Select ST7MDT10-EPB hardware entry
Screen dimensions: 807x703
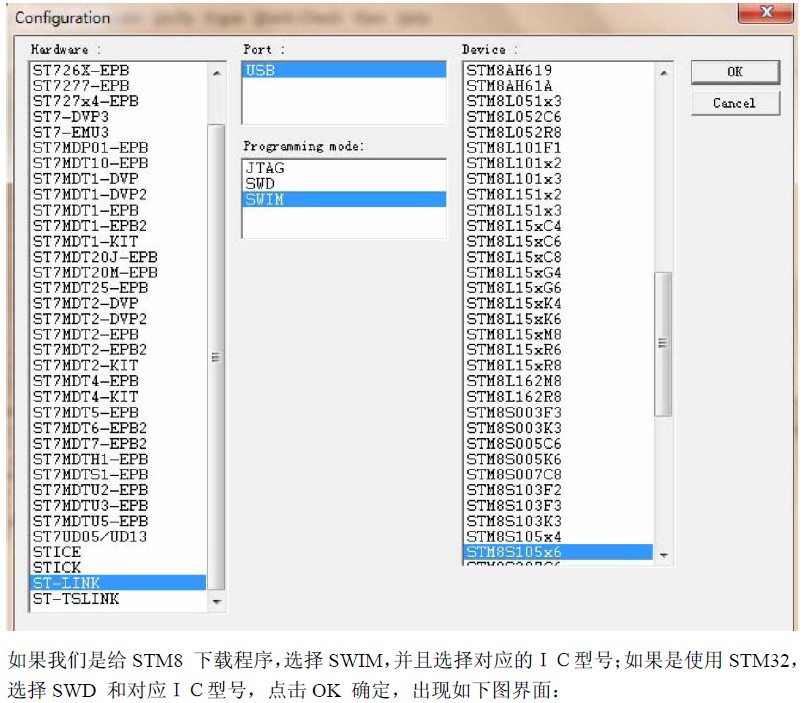pos(118,164)
